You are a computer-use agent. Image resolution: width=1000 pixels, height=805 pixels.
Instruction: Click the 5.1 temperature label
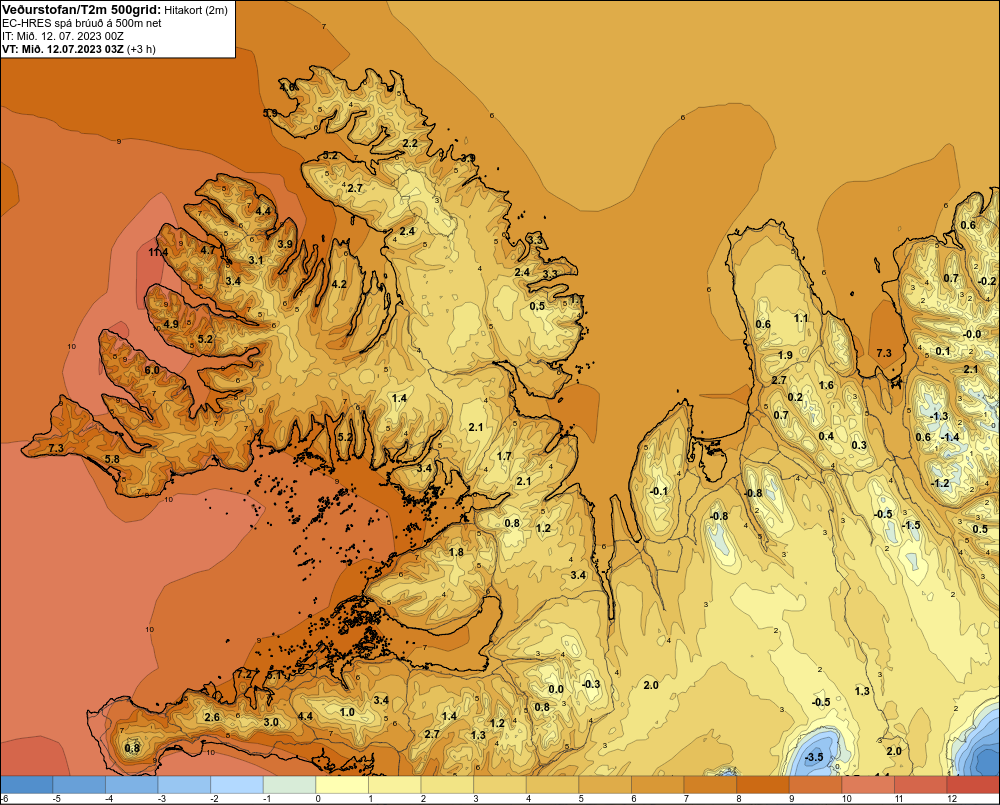coord(274,674)
